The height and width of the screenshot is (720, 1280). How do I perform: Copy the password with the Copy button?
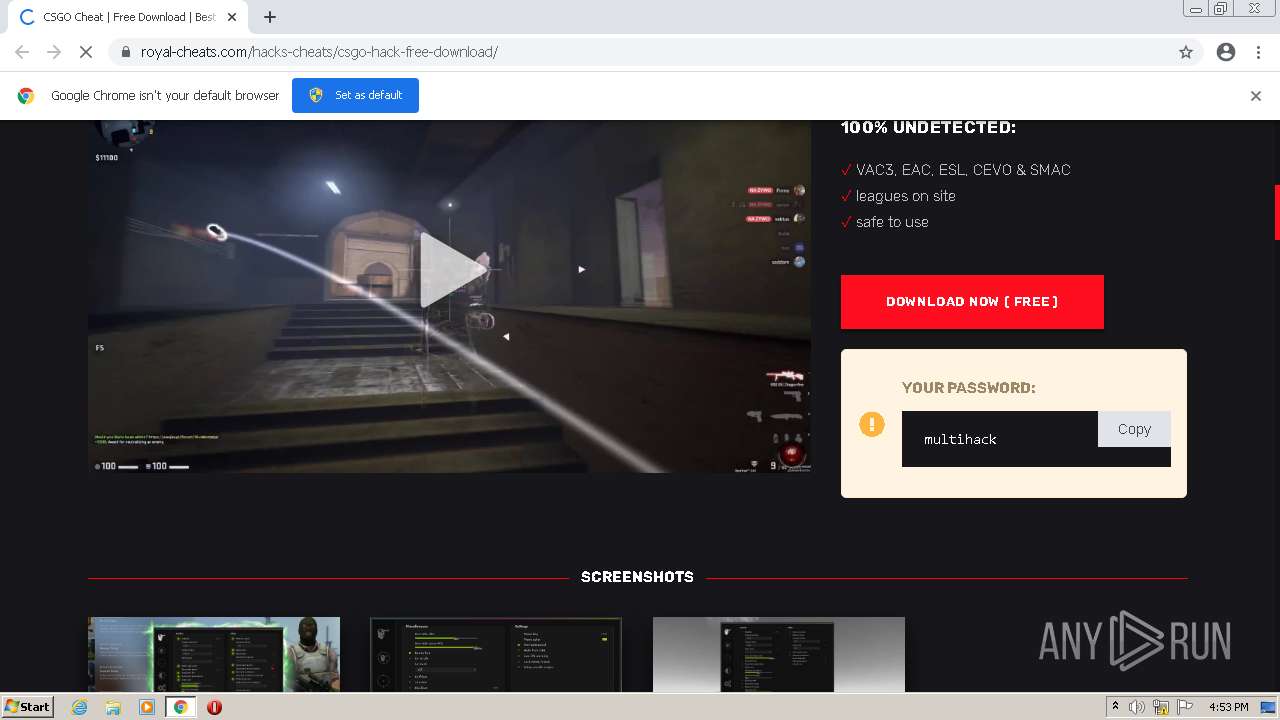pyautogui.click(x=1134, y=429)
